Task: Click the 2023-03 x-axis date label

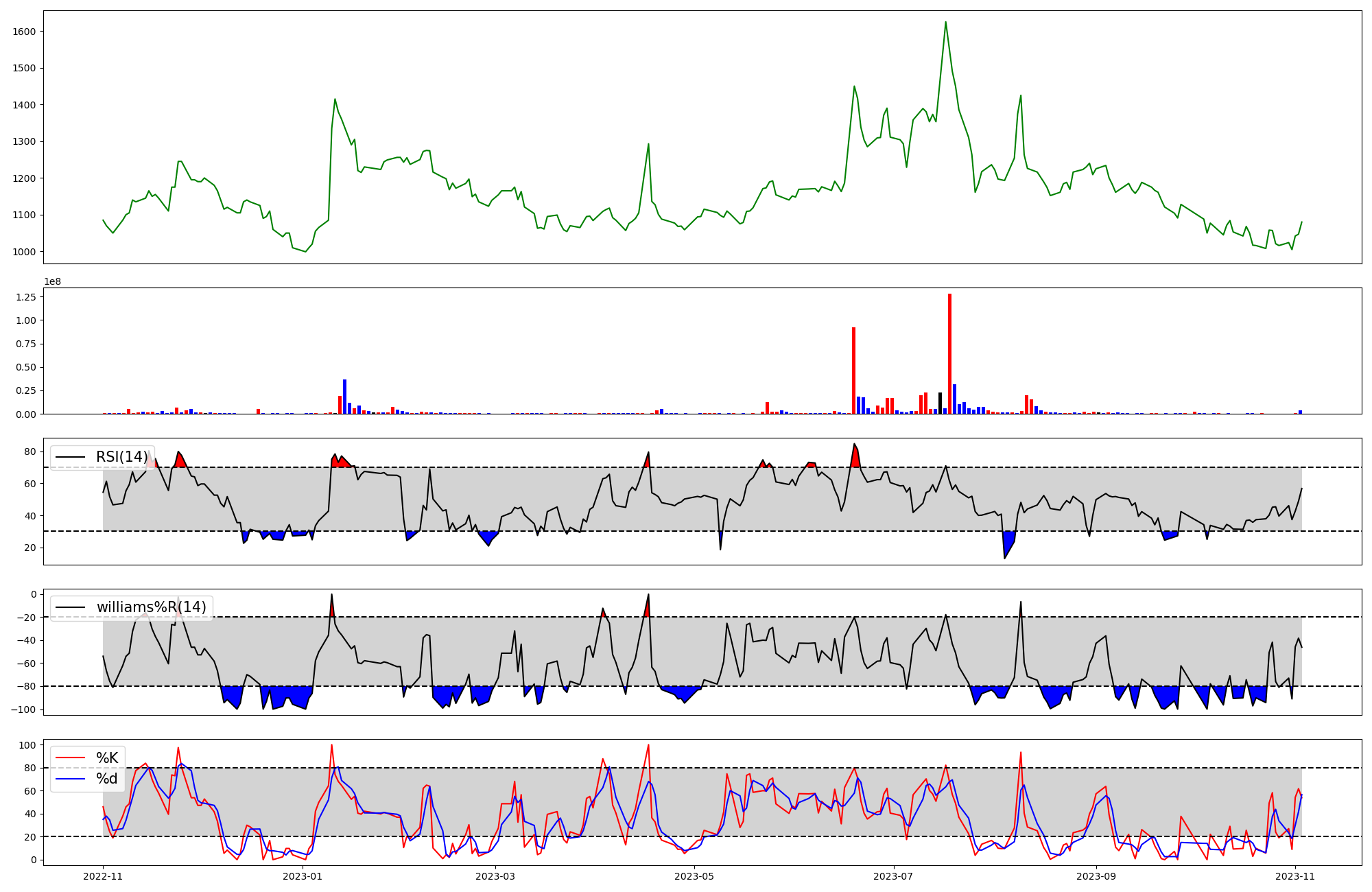Action: [495, 876]
